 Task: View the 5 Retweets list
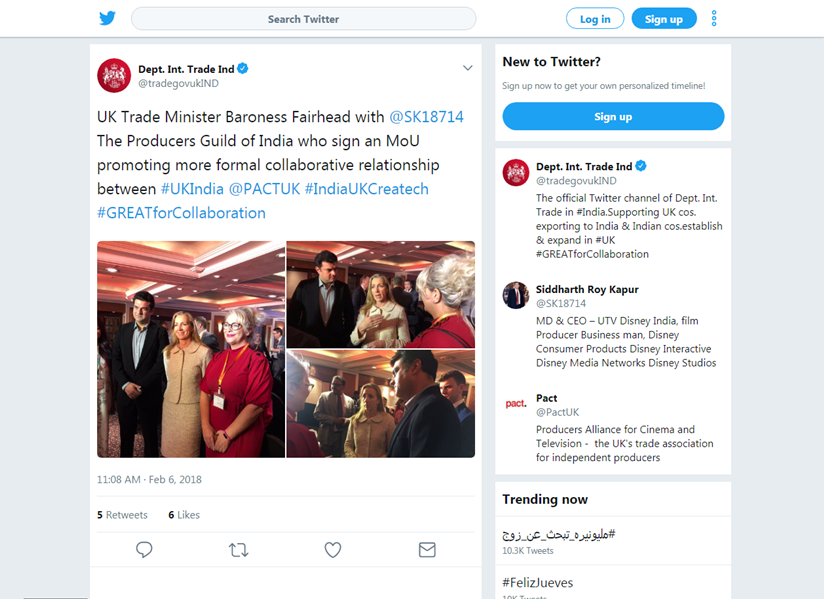[x=122, y=515]
